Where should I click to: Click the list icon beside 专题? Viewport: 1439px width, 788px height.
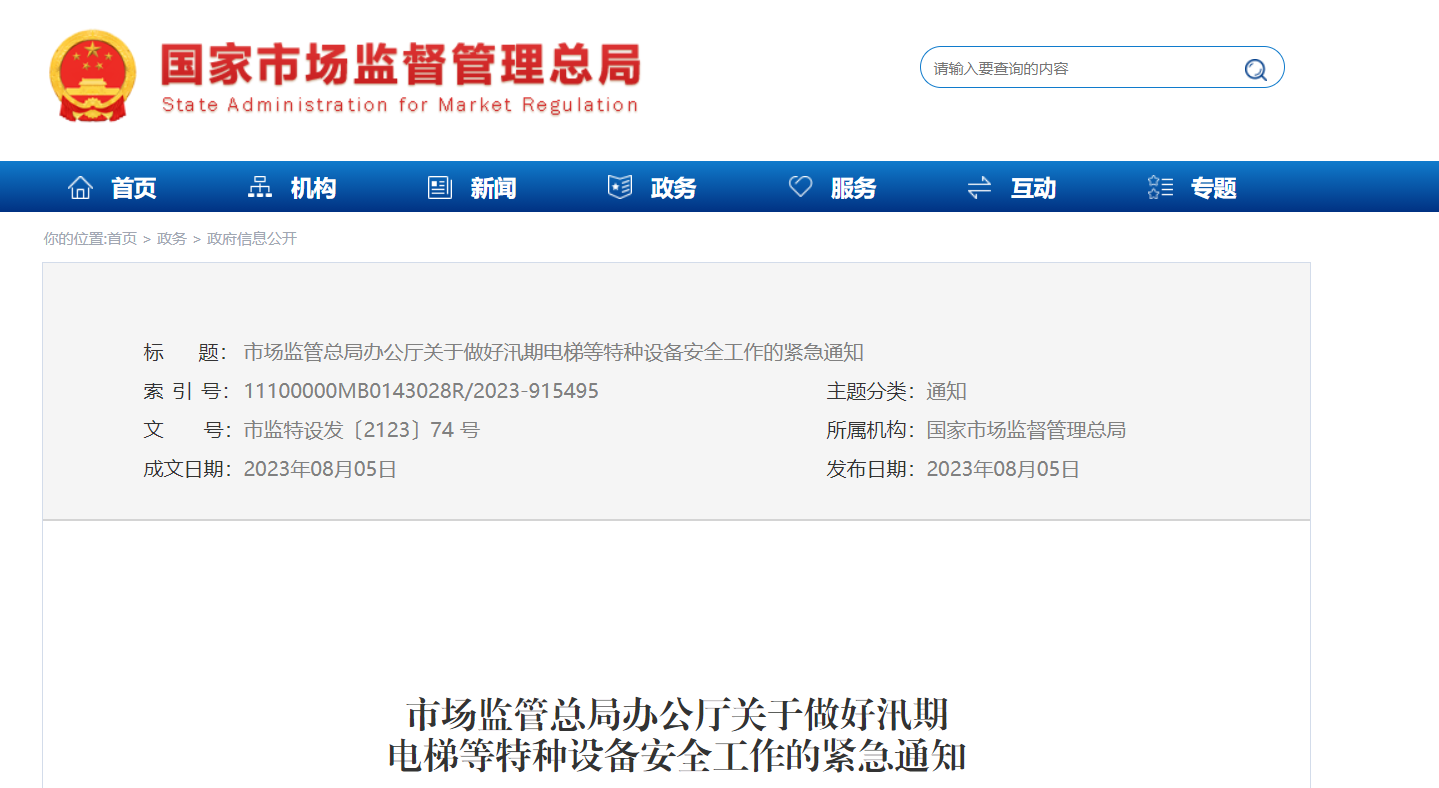1160,187
